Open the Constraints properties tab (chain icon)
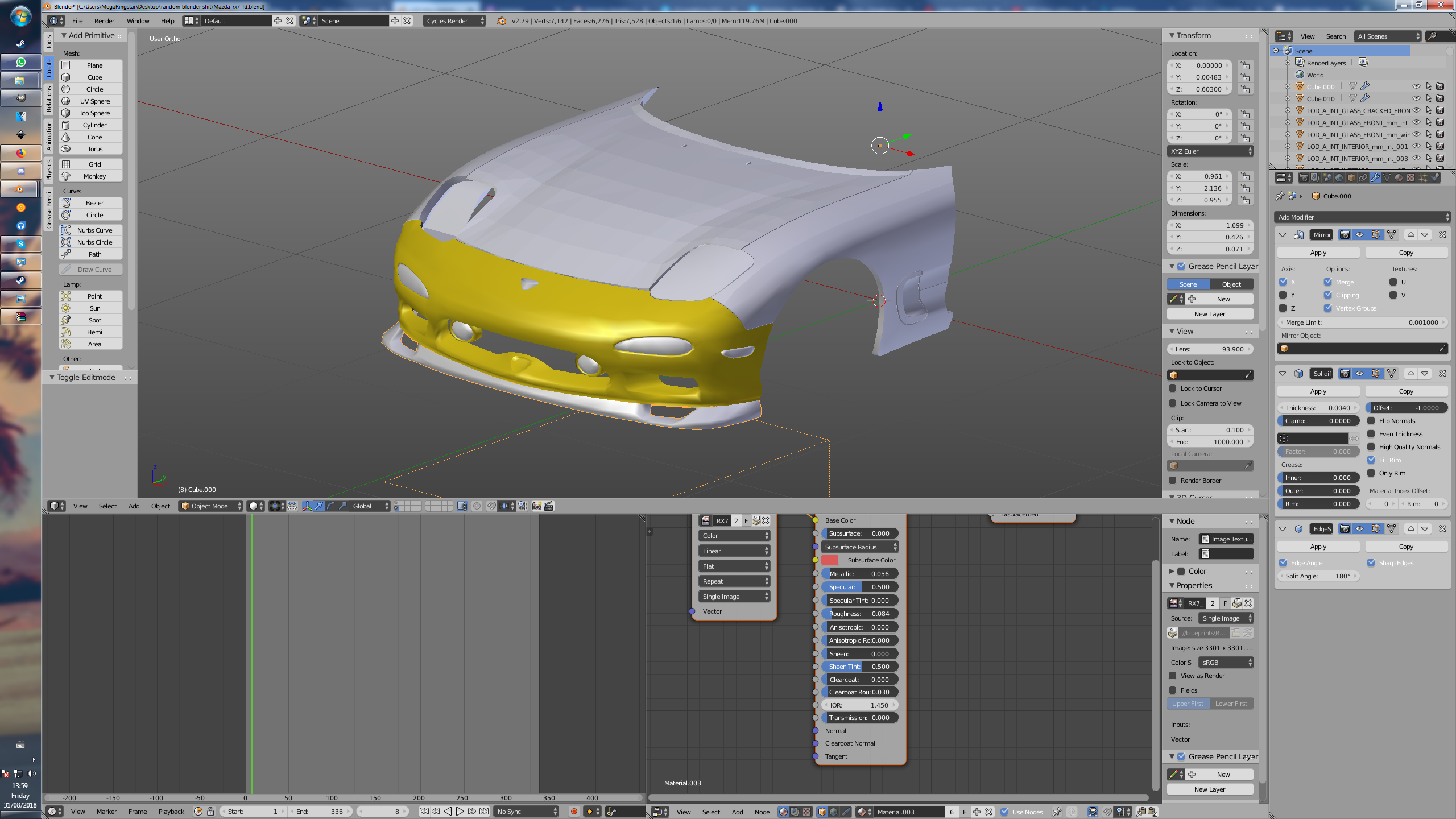This screenshot has width=1456, height=819. [1363, 178]
